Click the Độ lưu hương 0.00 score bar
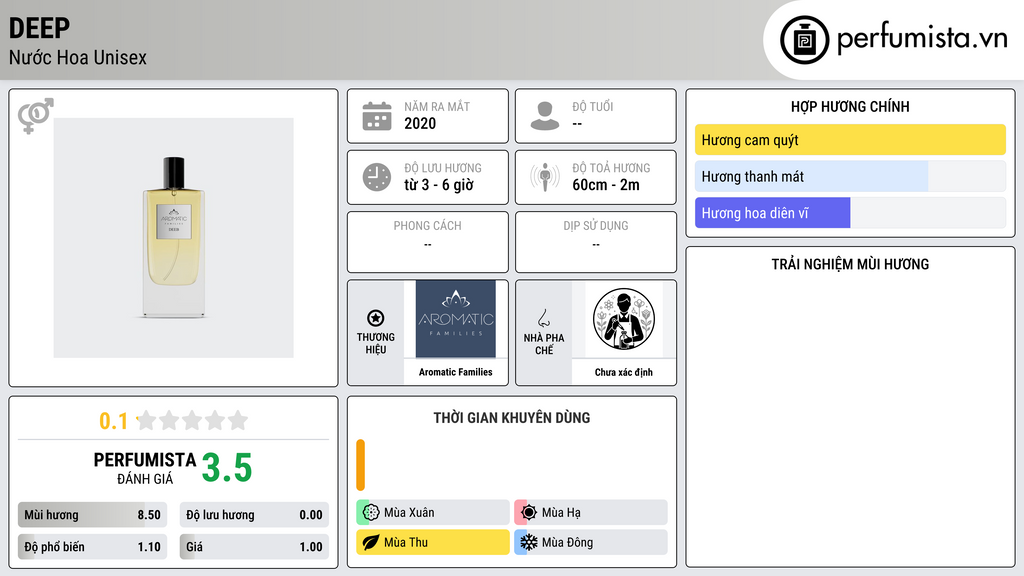Screen dimensions: 1024x576 click(254, 515)
